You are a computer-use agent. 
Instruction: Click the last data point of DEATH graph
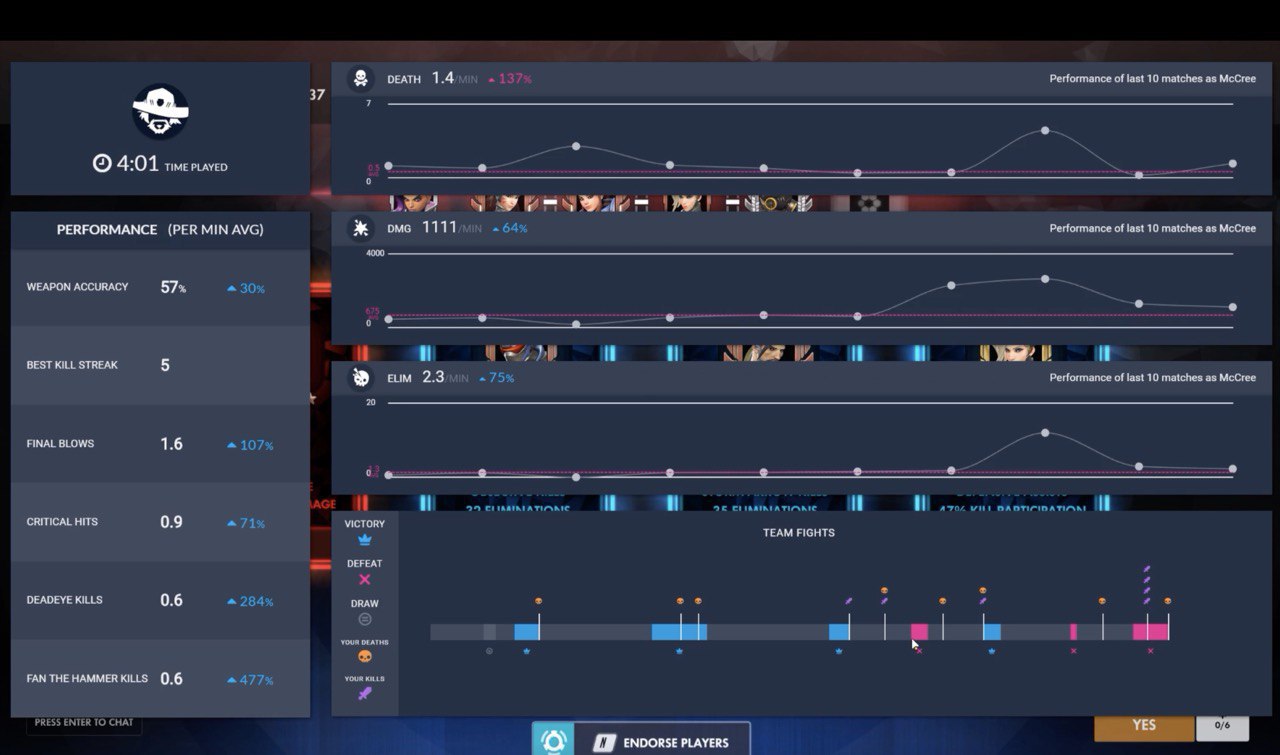point(1232,163)
